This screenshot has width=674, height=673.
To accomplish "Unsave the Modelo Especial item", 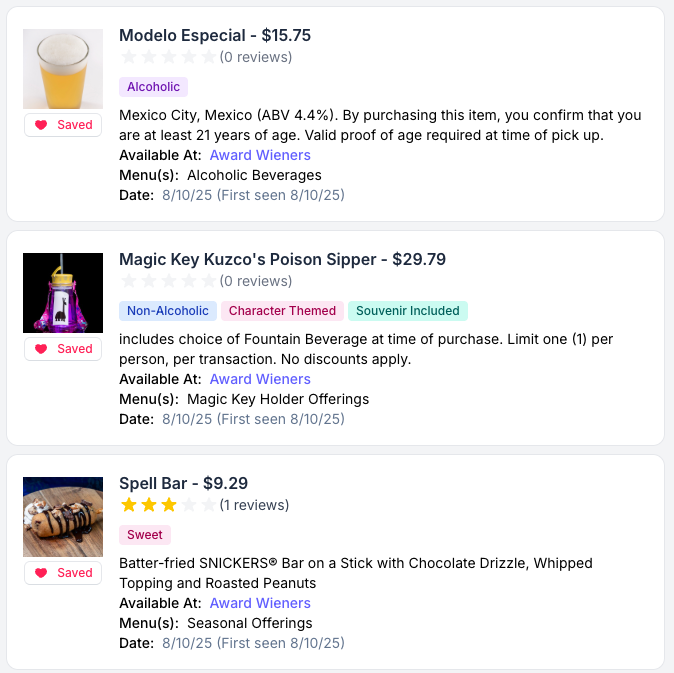I will [x=63, y=125].
